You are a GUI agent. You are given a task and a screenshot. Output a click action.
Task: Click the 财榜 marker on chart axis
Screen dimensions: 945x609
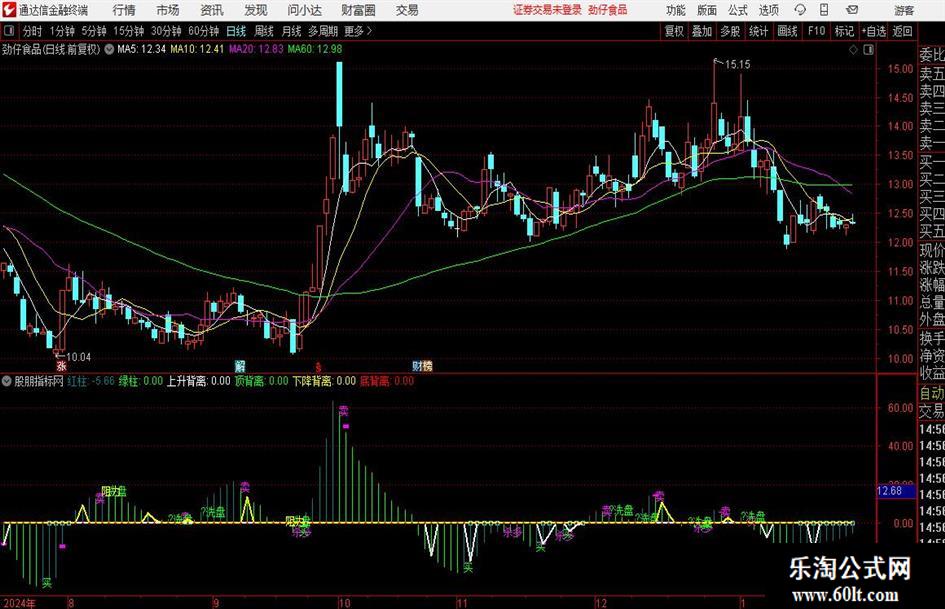click(x=422, y=366)
